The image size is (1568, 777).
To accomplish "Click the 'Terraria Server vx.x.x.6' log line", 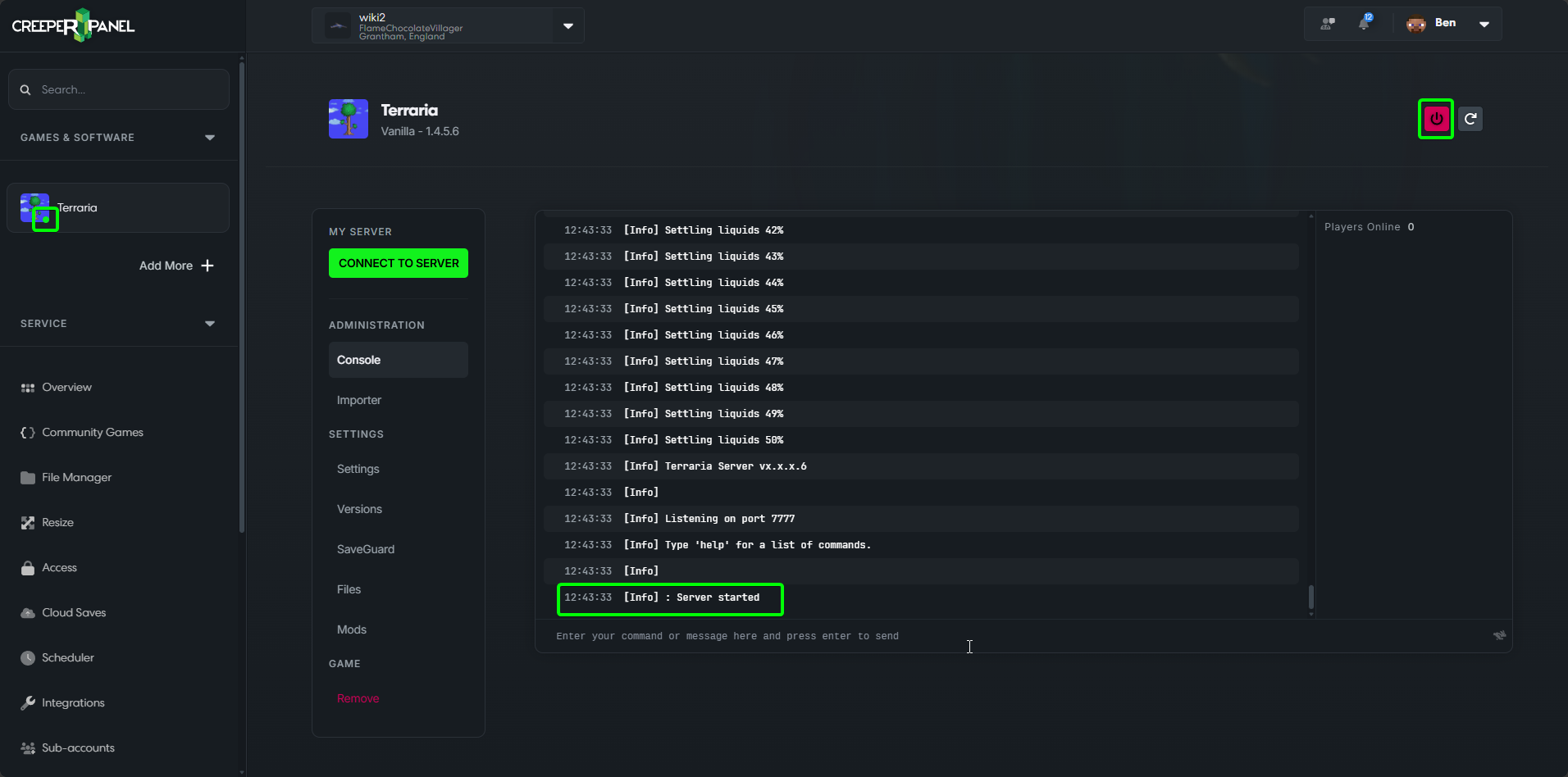I will (921, 466).
